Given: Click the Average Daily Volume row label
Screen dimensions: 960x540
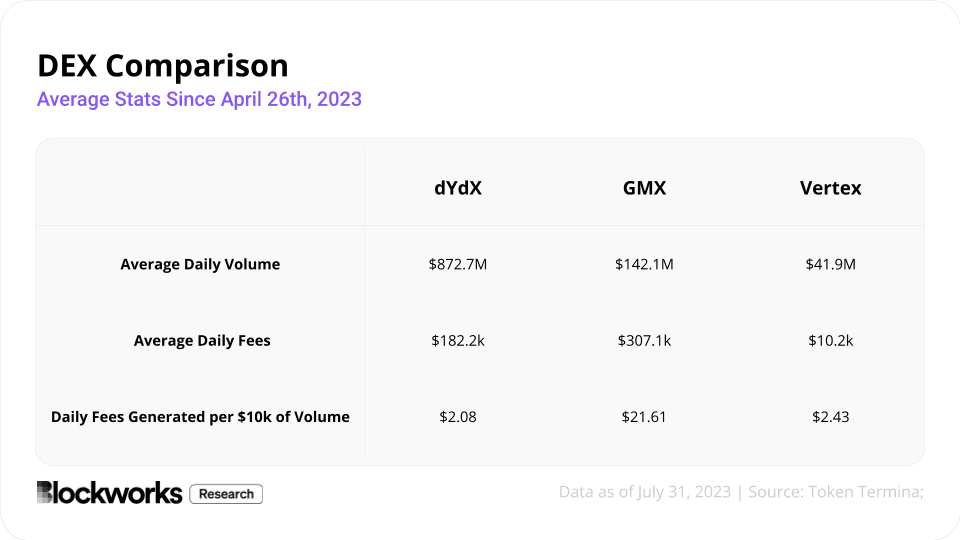Looking at the screenshot, I should [200, 265].
